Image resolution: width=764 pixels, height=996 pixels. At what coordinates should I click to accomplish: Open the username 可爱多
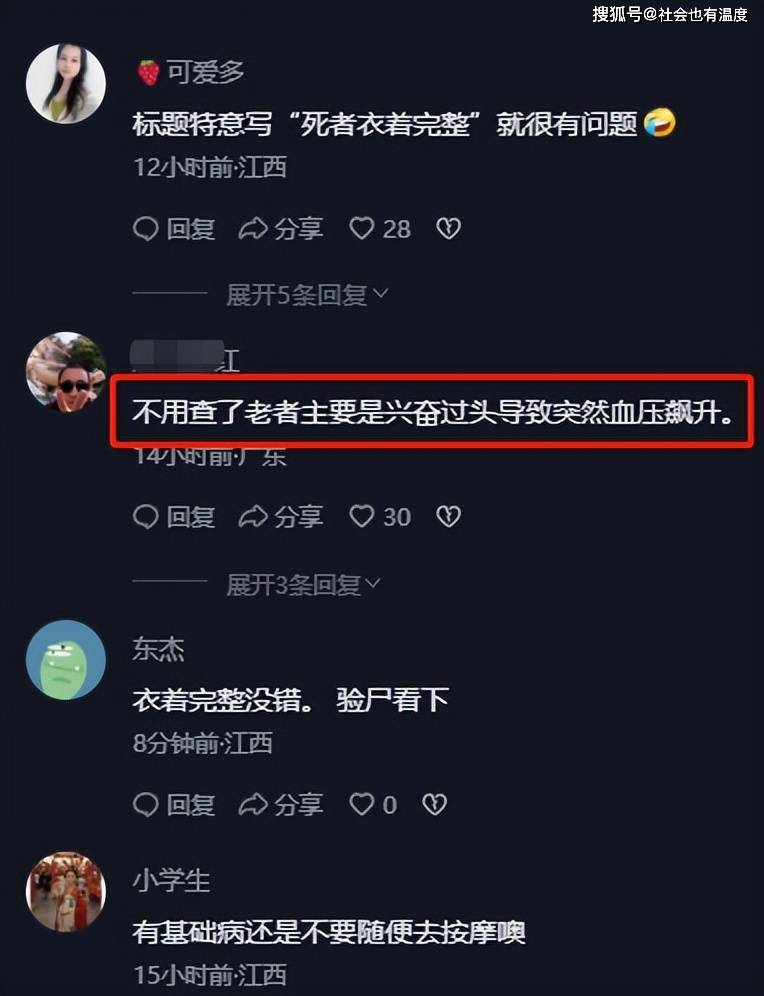204,72
